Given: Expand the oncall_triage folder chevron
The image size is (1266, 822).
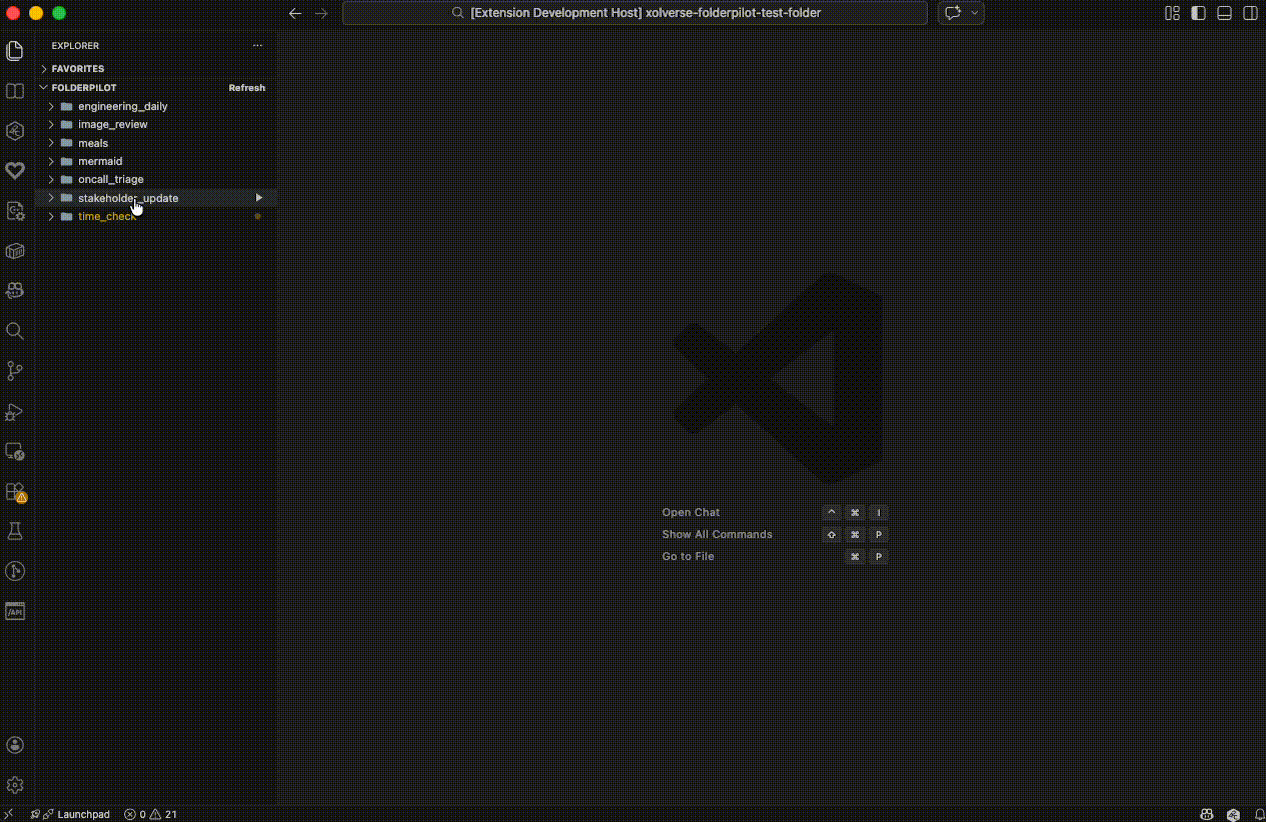Looking at the screenshot, I should coord(51,179).
